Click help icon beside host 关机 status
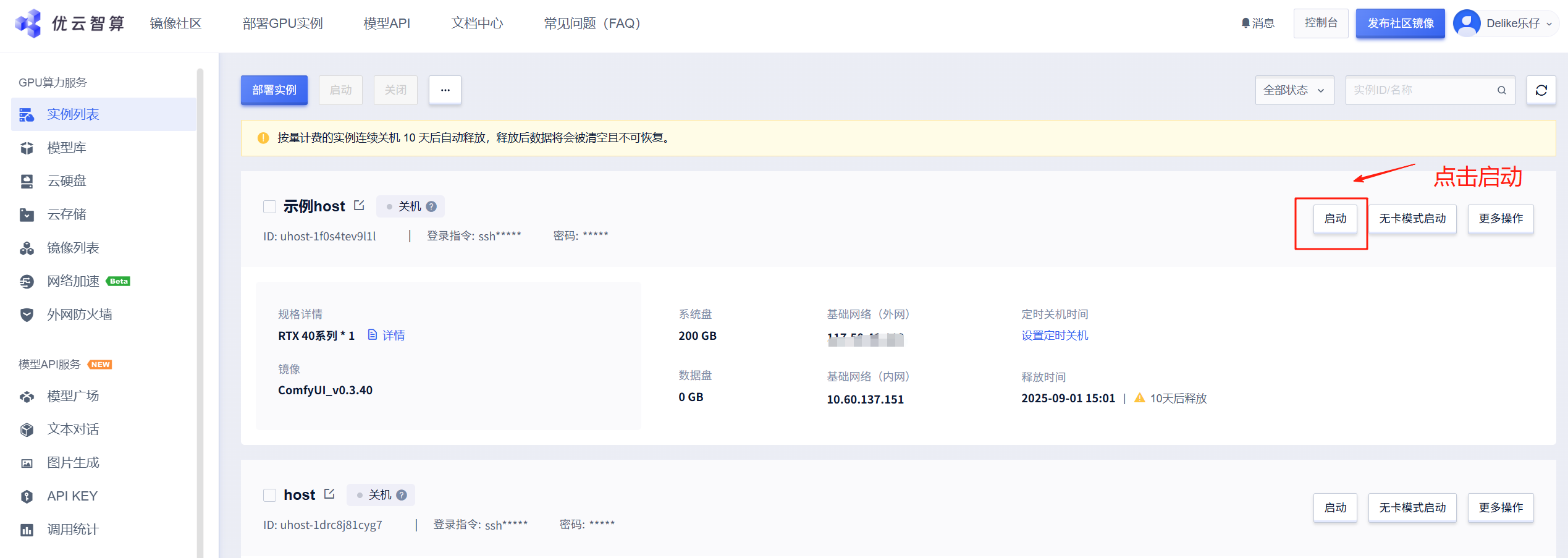This screenshot has height=558, width=1568. (402, 495)
